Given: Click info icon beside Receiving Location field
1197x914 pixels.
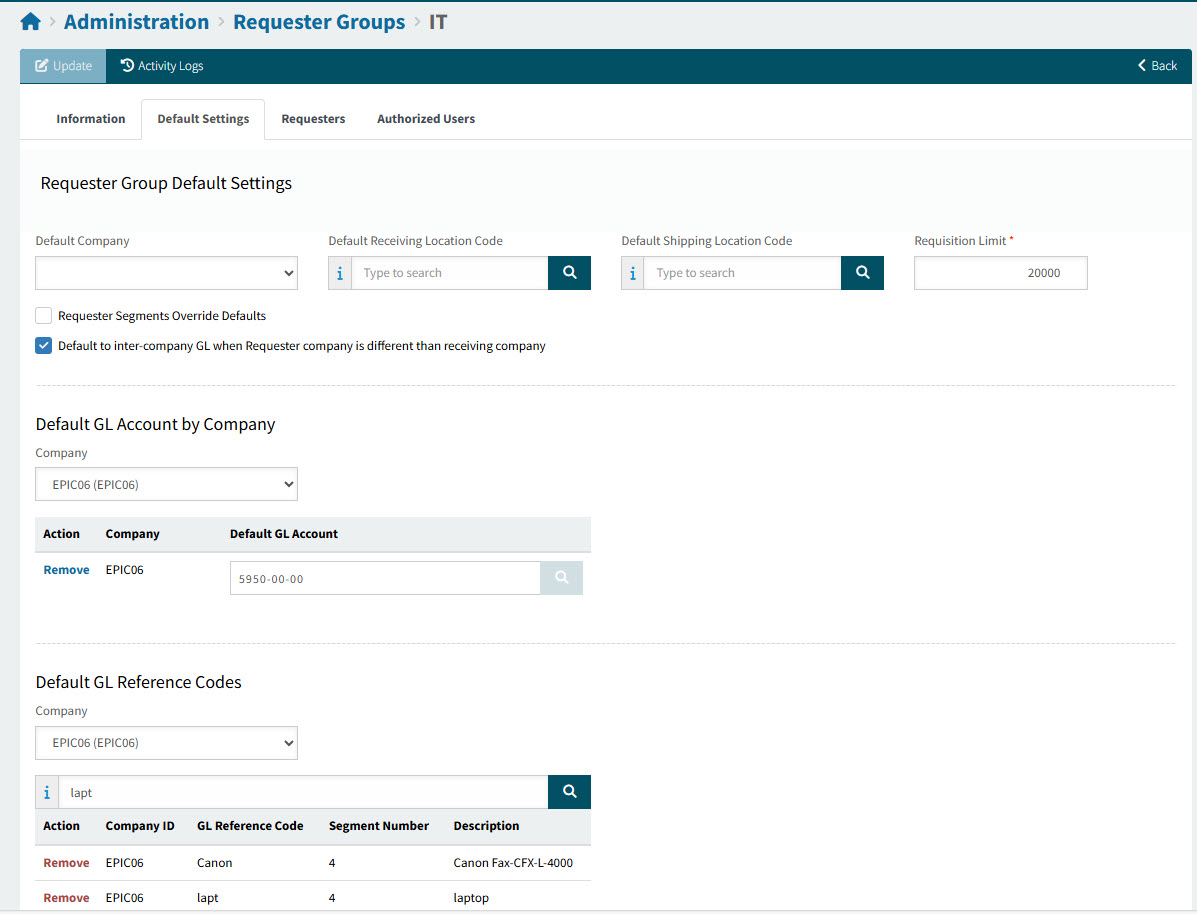Looking at the screenshot, I should [x=340, y=273].
